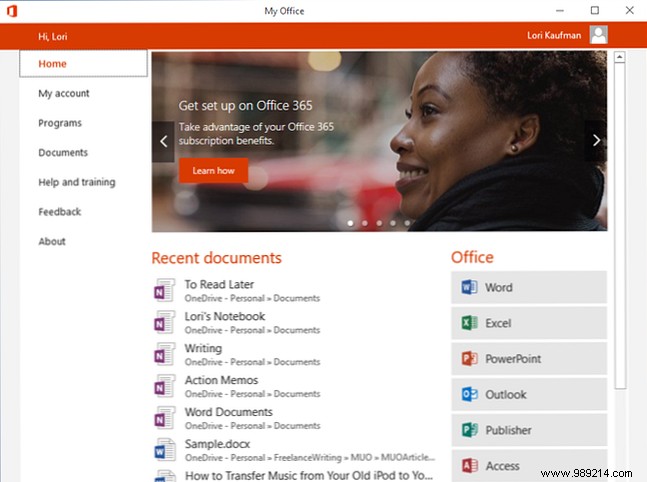Click the scrollbar up arrow

coord(619,57)
